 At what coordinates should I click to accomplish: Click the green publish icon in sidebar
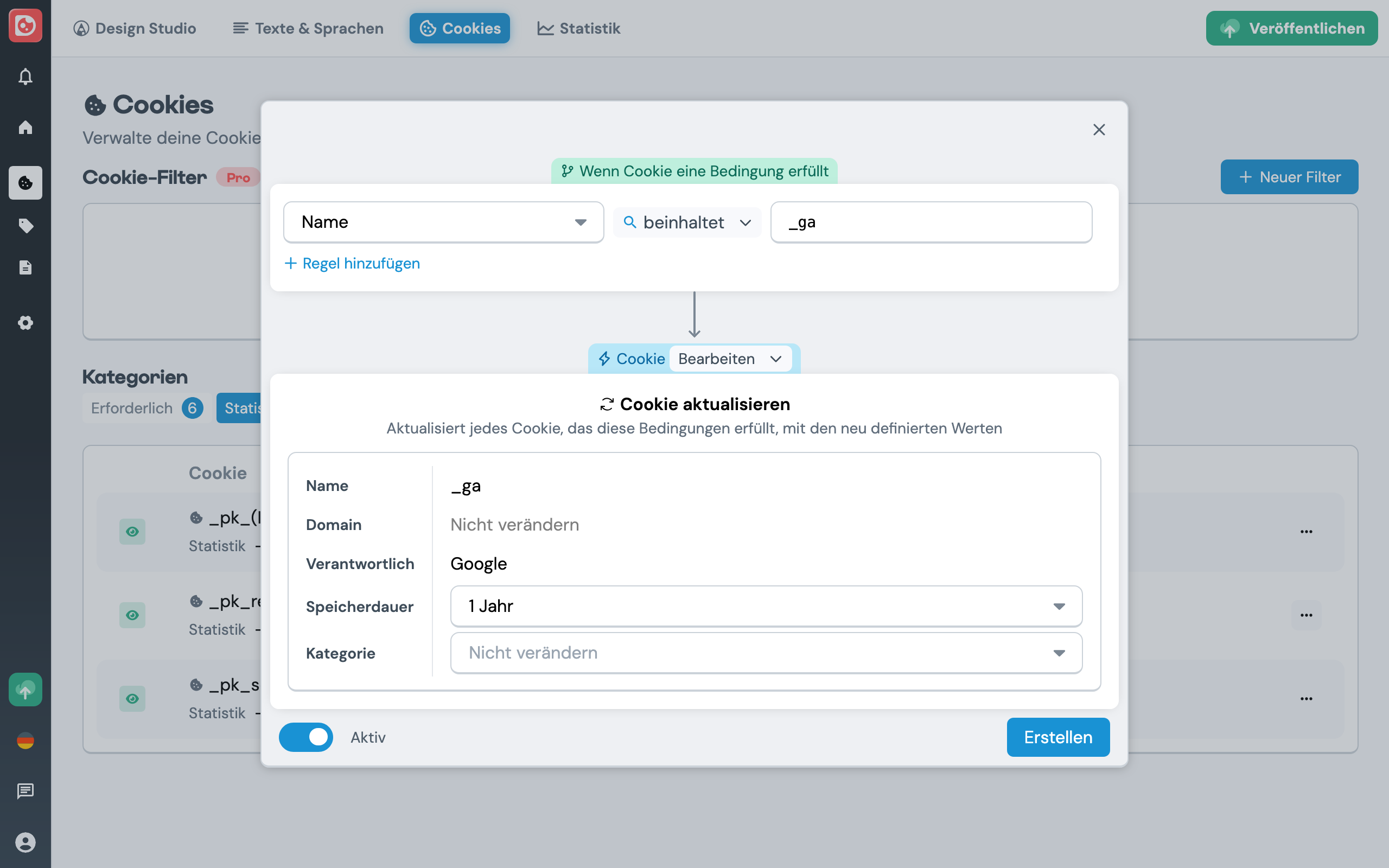tap(26, 690)
